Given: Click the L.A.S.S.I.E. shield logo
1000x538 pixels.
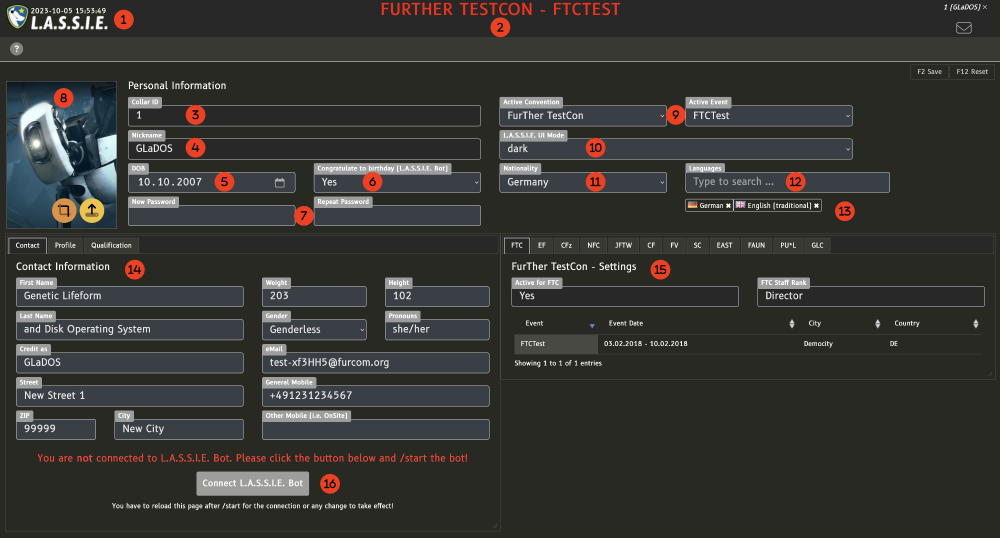Looking at the screenshot, I should click(17, 18).
